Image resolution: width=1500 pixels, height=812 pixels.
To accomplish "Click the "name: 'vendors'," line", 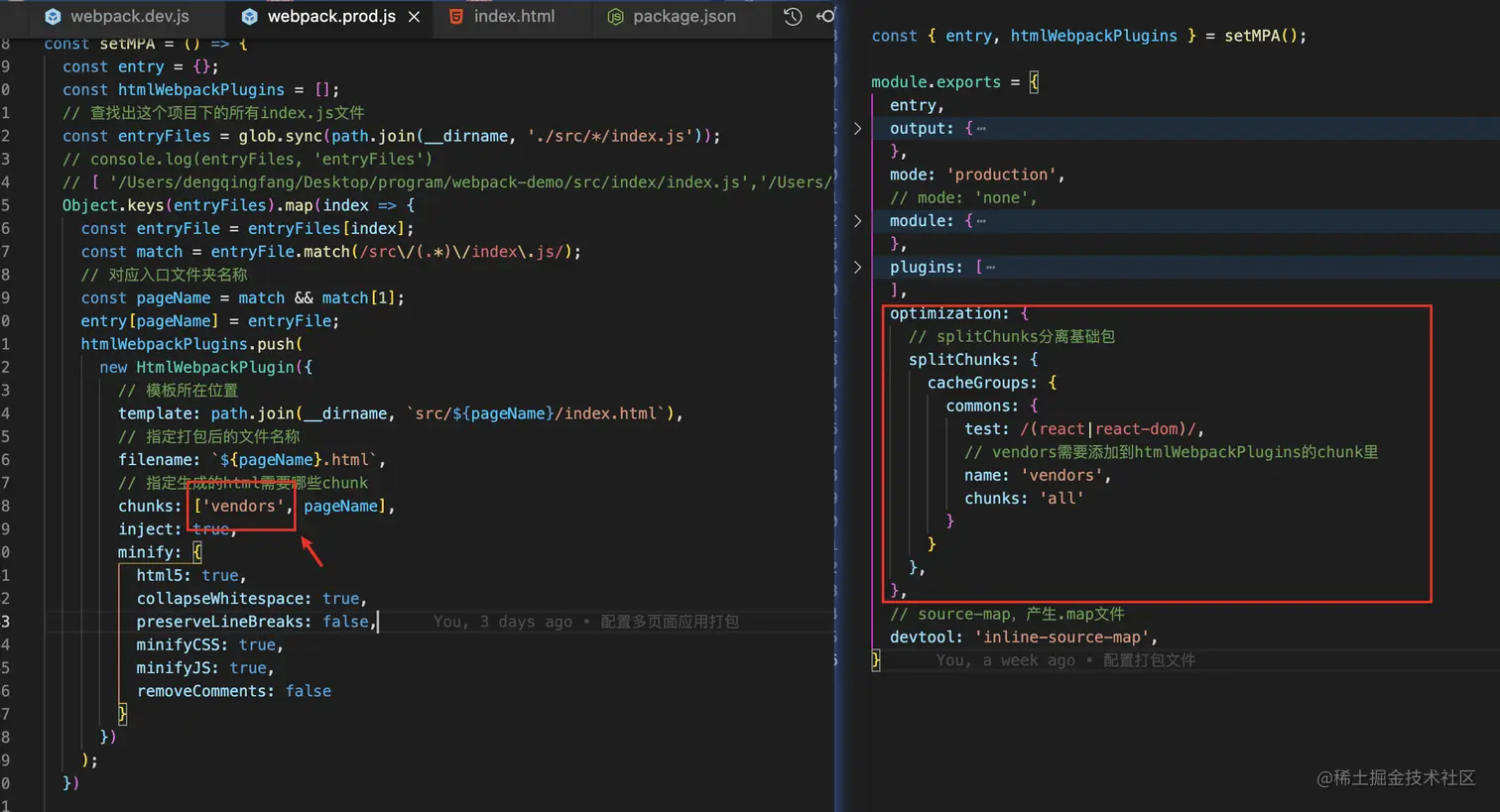I will (x=1038, y=475).
